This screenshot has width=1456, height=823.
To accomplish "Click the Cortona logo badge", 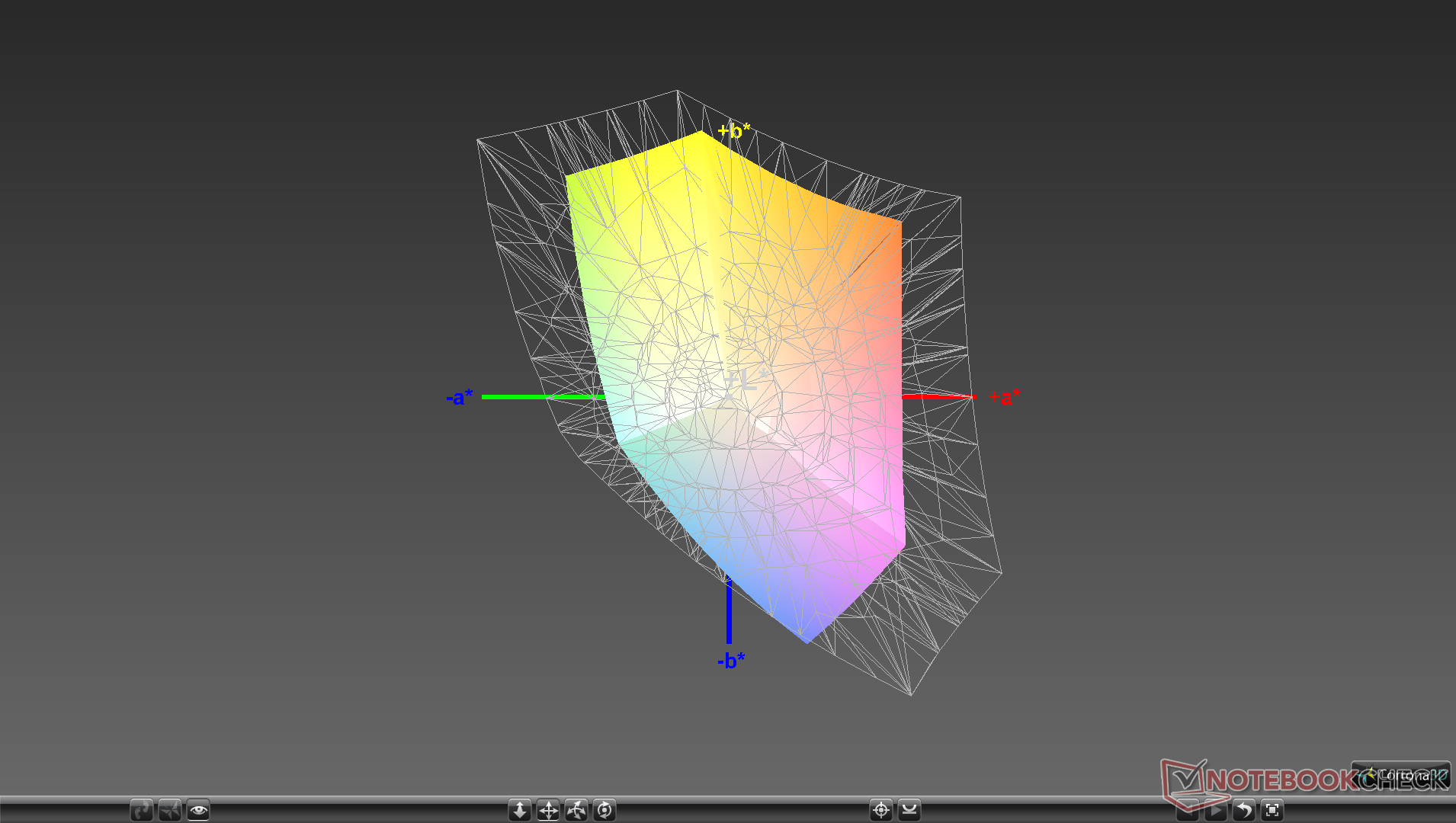I will [1401, 775].
